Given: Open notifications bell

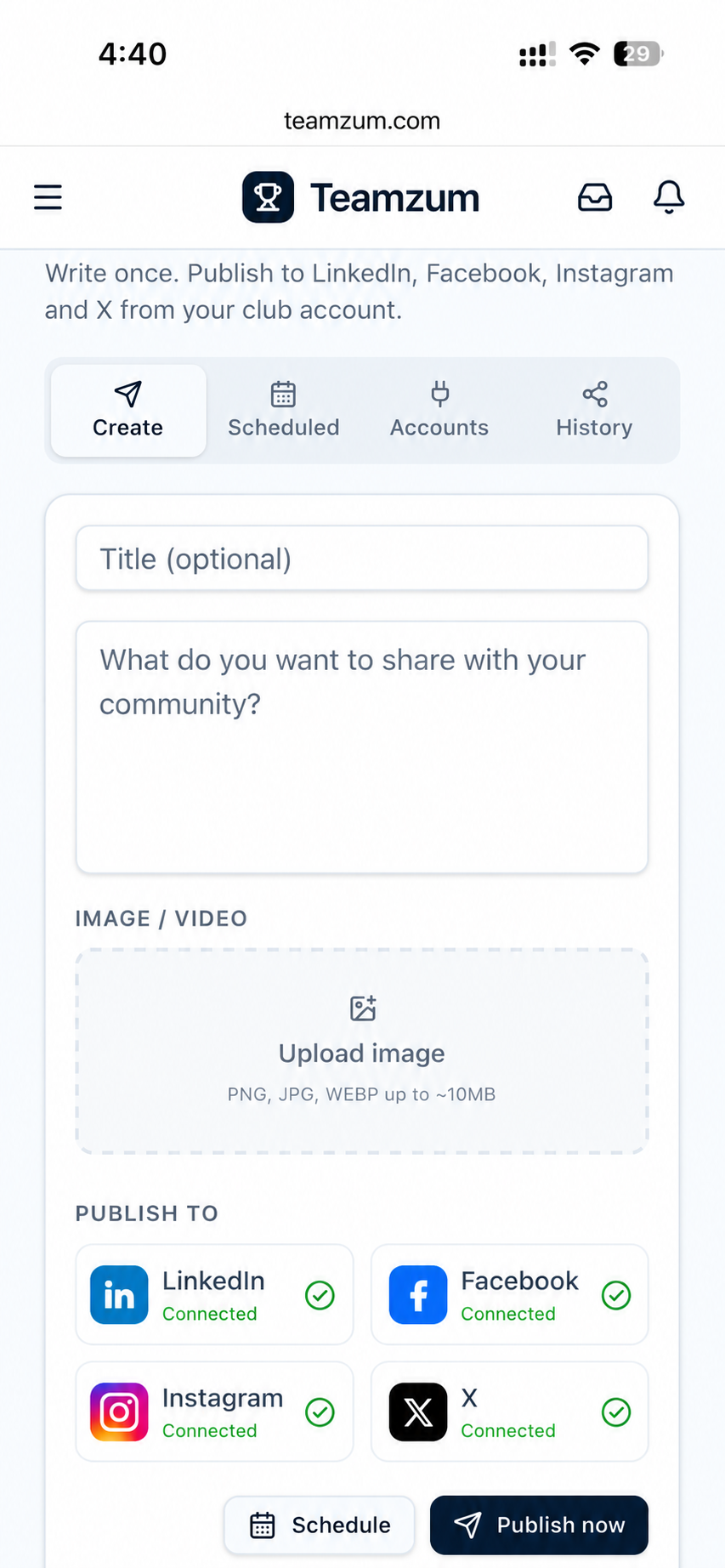Looking at the screenshot, I should click(x=669, y=197).
